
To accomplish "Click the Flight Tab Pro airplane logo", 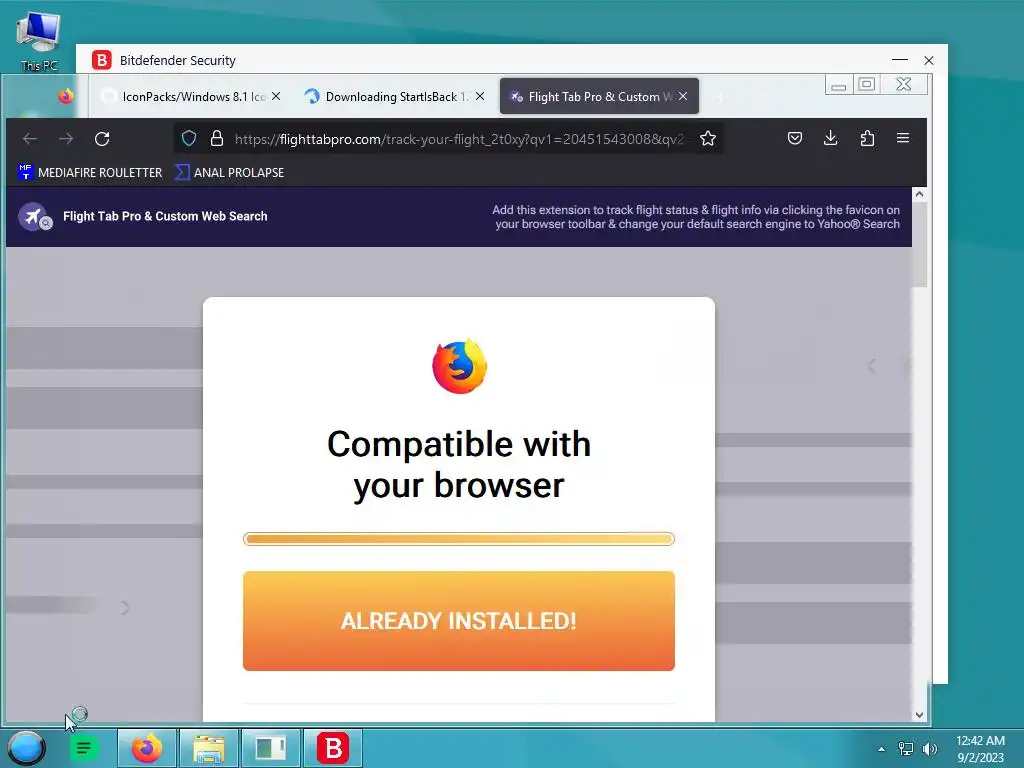I will coord(35,217).
